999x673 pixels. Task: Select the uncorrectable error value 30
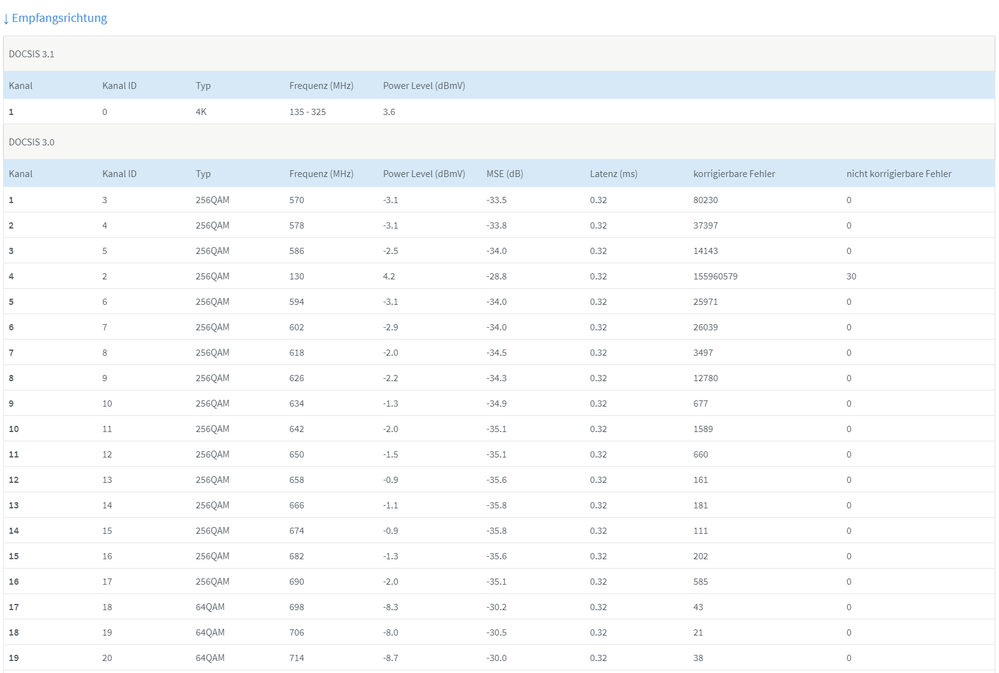tap(851, 277)
